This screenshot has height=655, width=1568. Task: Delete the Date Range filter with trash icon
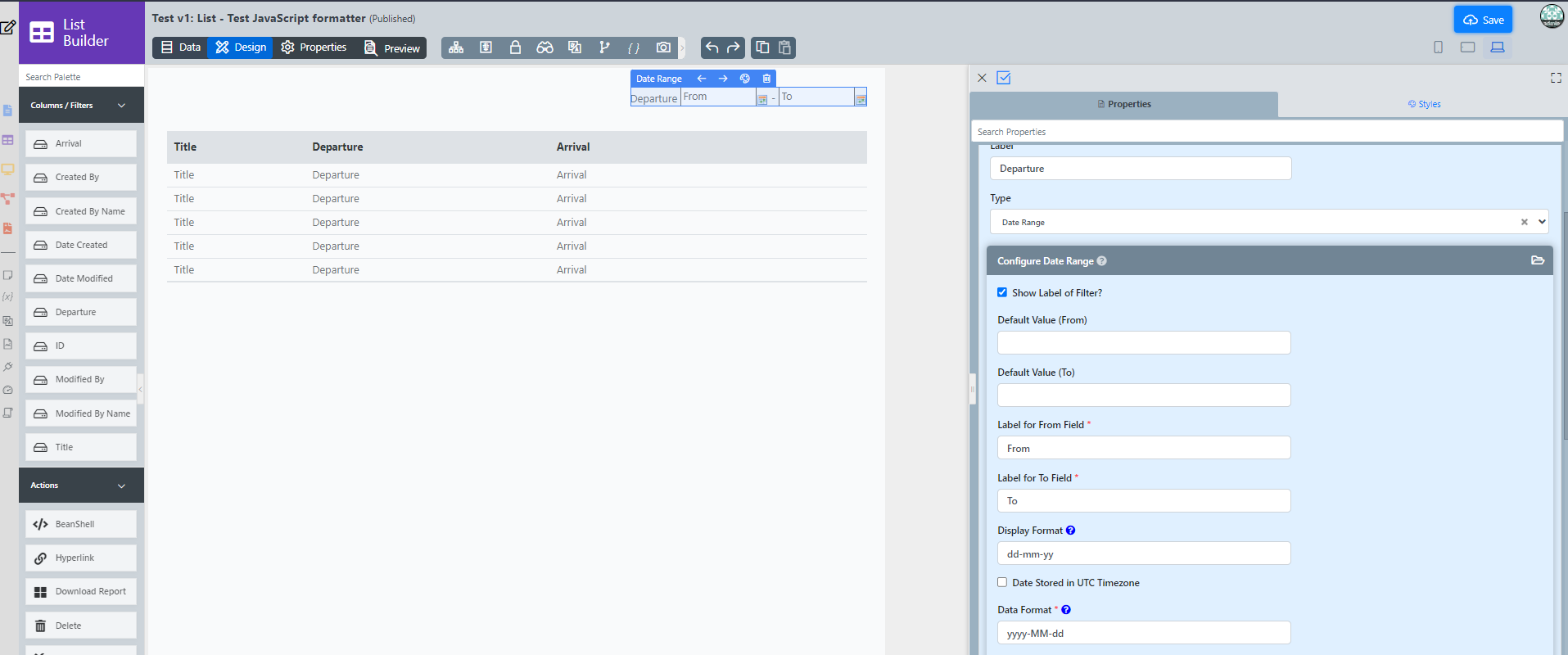tap(766, 79)
